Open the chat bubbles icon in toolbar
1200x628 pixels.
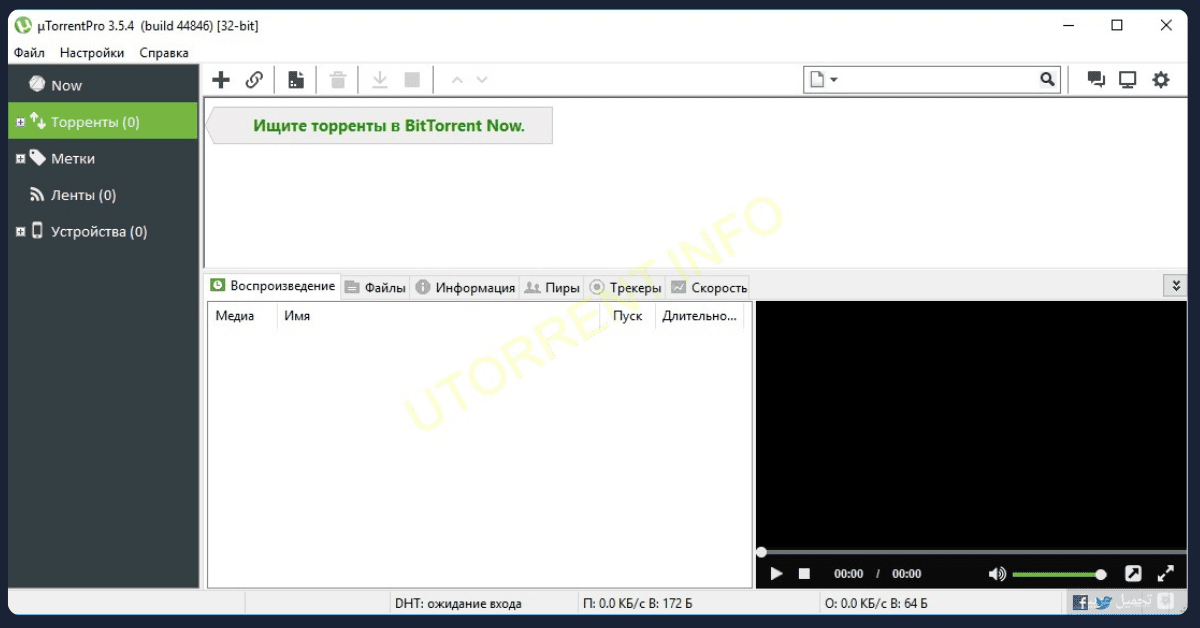[x=1096, y=80]
